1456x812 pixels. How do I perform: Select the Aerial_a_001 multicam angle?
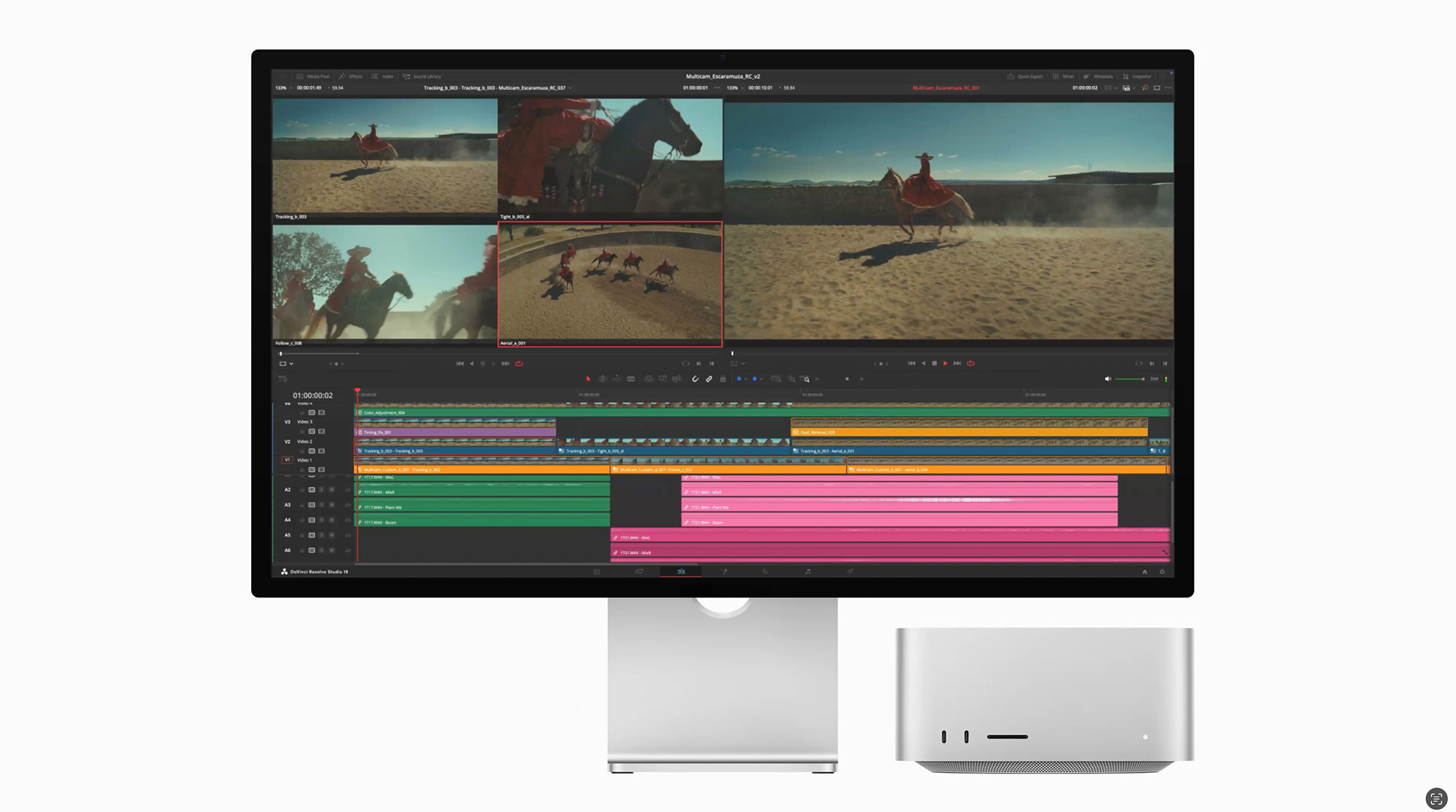pyautogui.click(x=610, y=284)
